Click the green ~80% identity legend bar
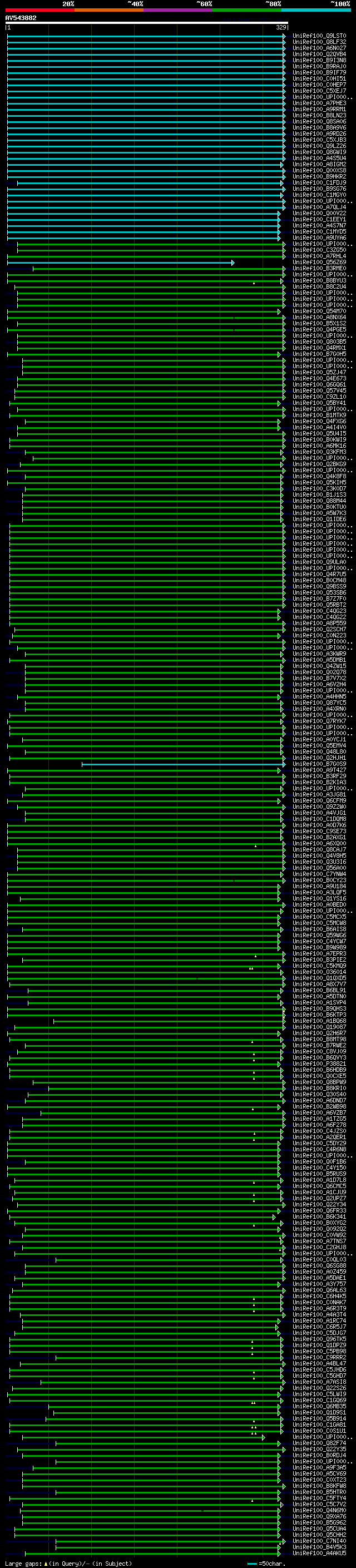This screenshot has width=356, height=1568. click(x=247, y=10)
